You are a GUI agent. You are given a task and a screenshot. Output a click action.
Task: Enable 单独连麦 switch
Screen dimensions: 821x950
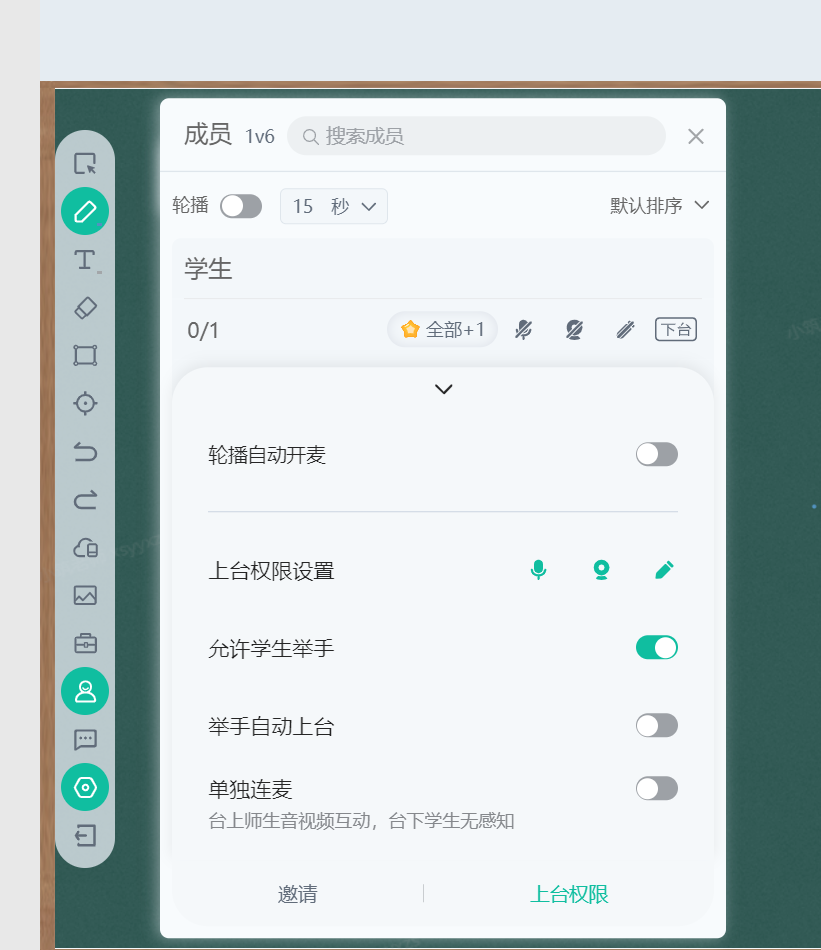(657, 788)
